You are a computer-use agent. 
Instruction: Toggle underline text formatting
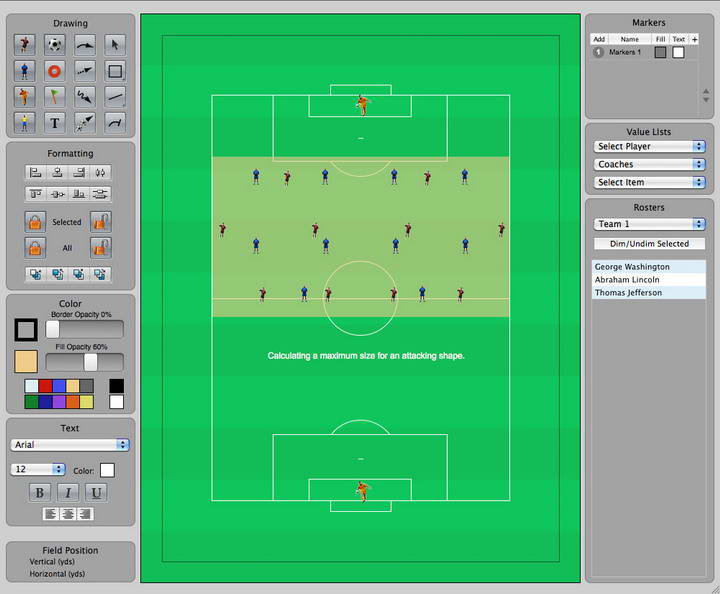[96, 493]
